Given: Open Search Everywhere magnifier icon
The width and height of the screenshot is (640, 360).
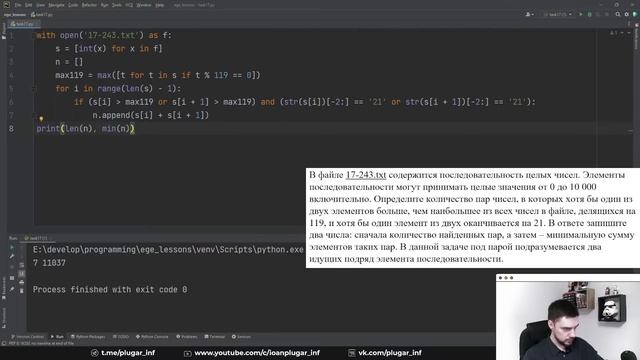Looking at the screenshot, I should coord(618,14).
